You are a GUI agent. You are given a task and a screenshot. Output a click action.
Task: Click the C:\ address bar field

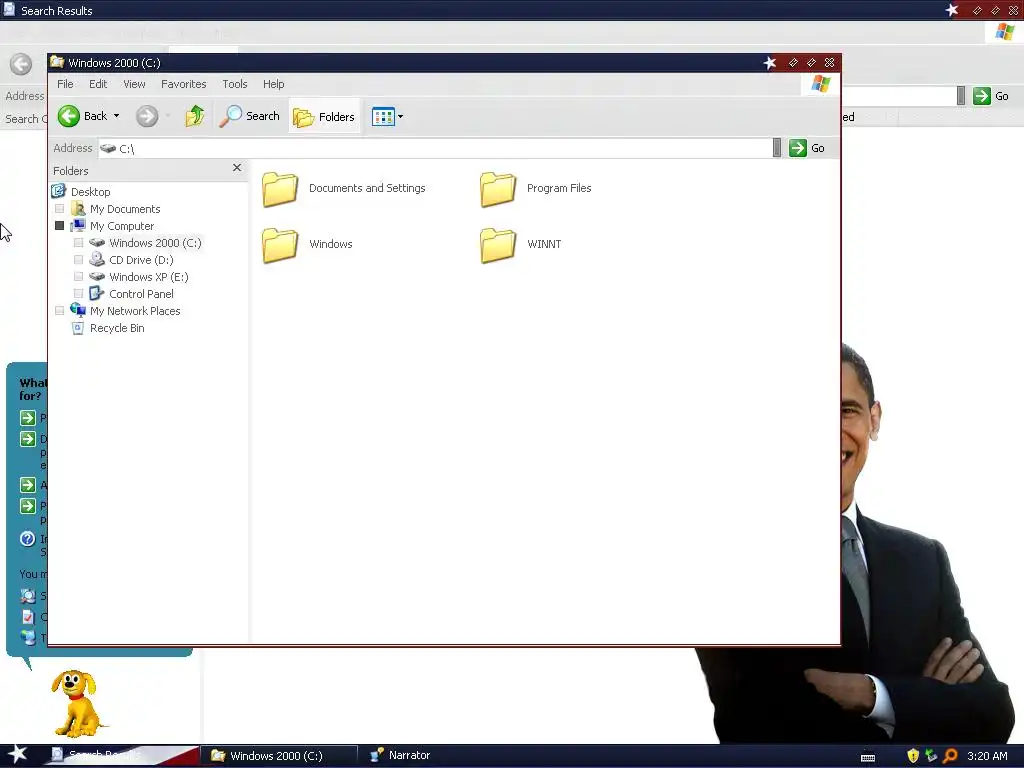click(x=435, y=148)
